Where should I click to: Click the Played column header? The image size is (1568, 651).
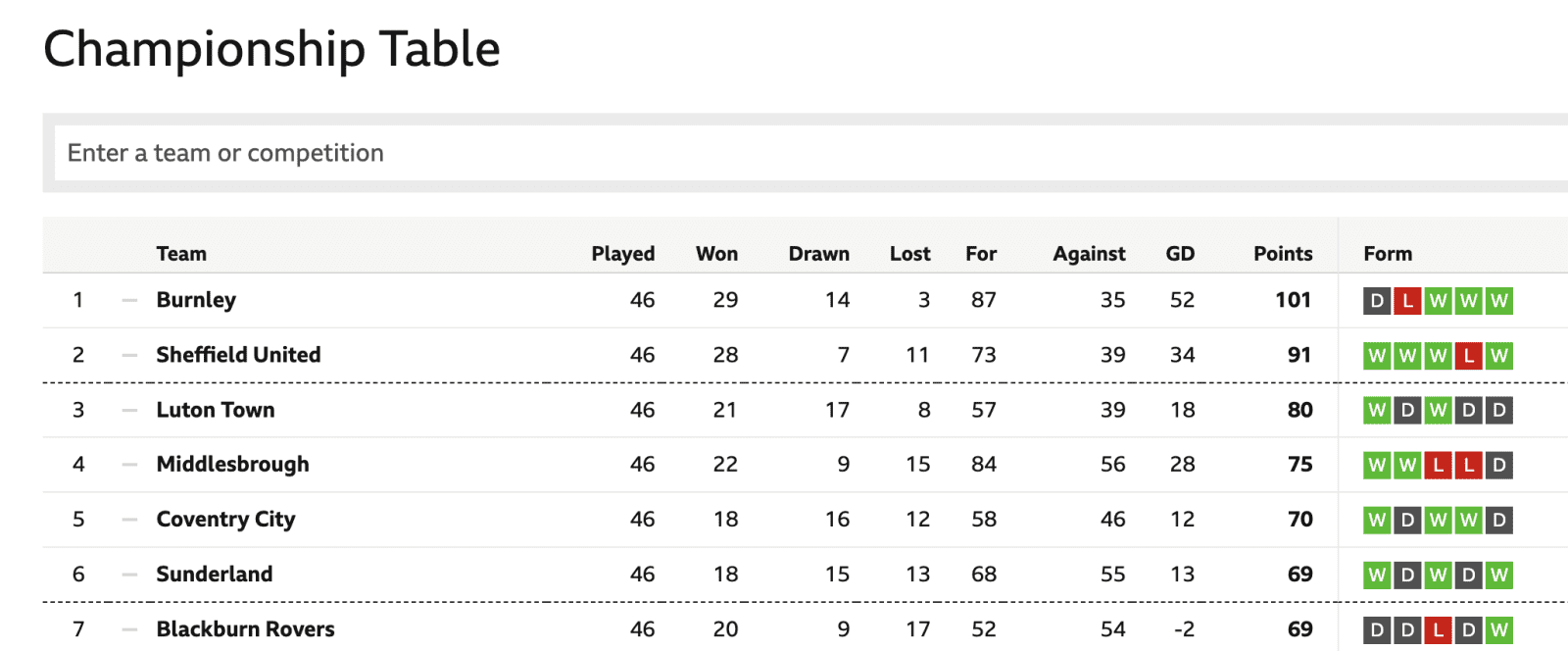pyautogui.click(x=622, y=254)
